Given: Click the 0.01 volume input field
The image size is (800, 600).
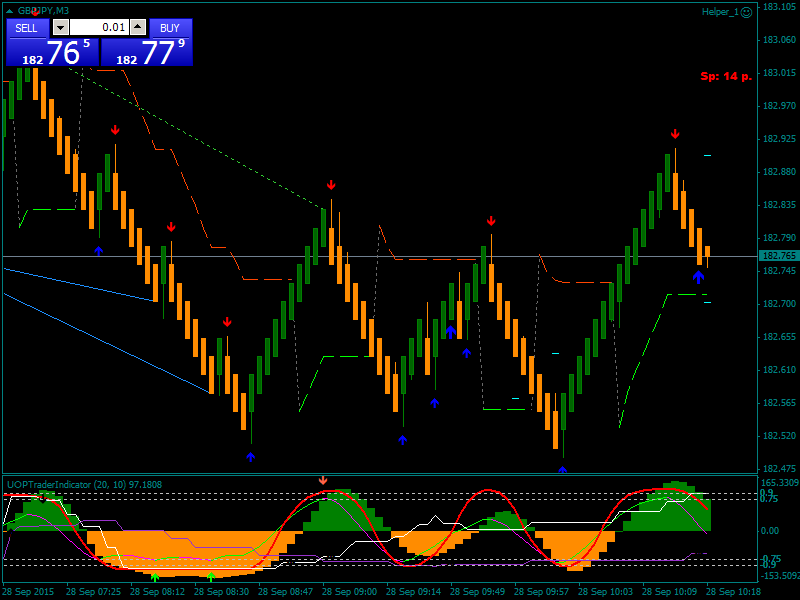Looking at the screenshot, I should coord(99,28).
